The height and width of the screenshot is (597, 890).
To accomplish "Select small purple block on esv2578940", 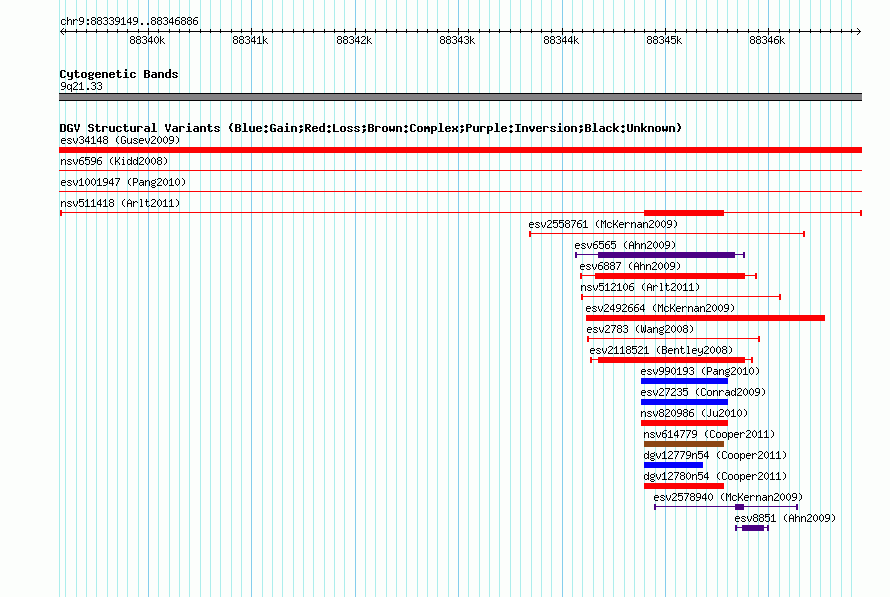I will 740,507.
